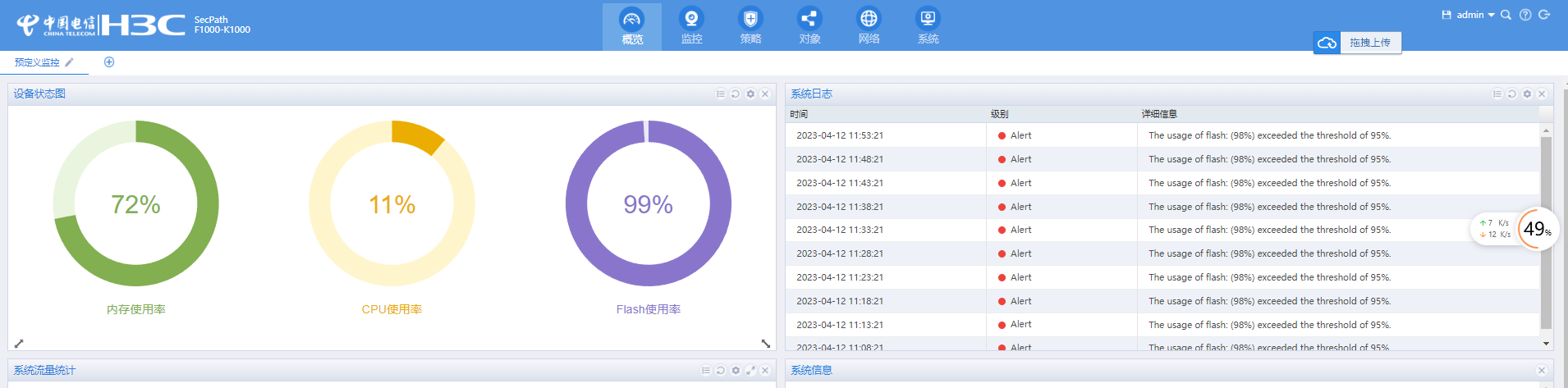Click the 系统信息 panel title

pyautogui.click(x=811, y=371)
